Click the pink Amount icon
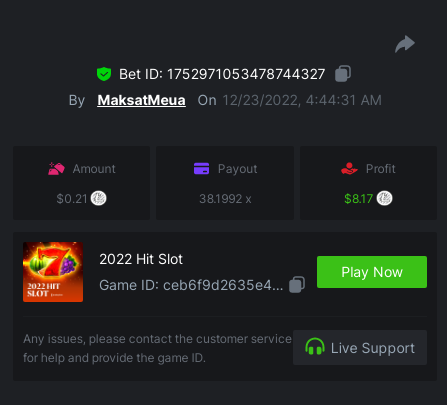 tap(56, 169)
